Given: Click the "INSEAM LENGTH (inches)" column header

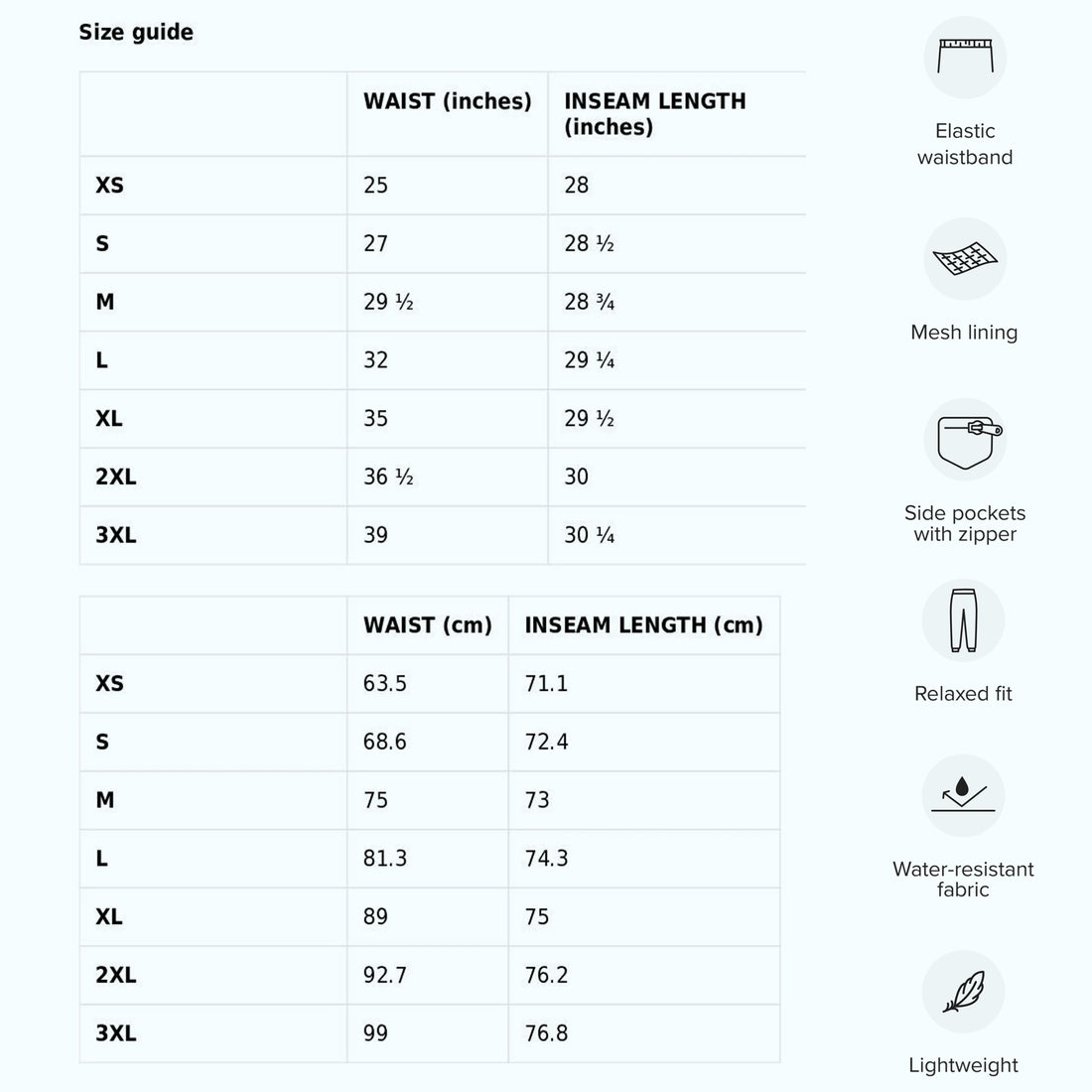Looking at the screenshot, I should [654, 114].
